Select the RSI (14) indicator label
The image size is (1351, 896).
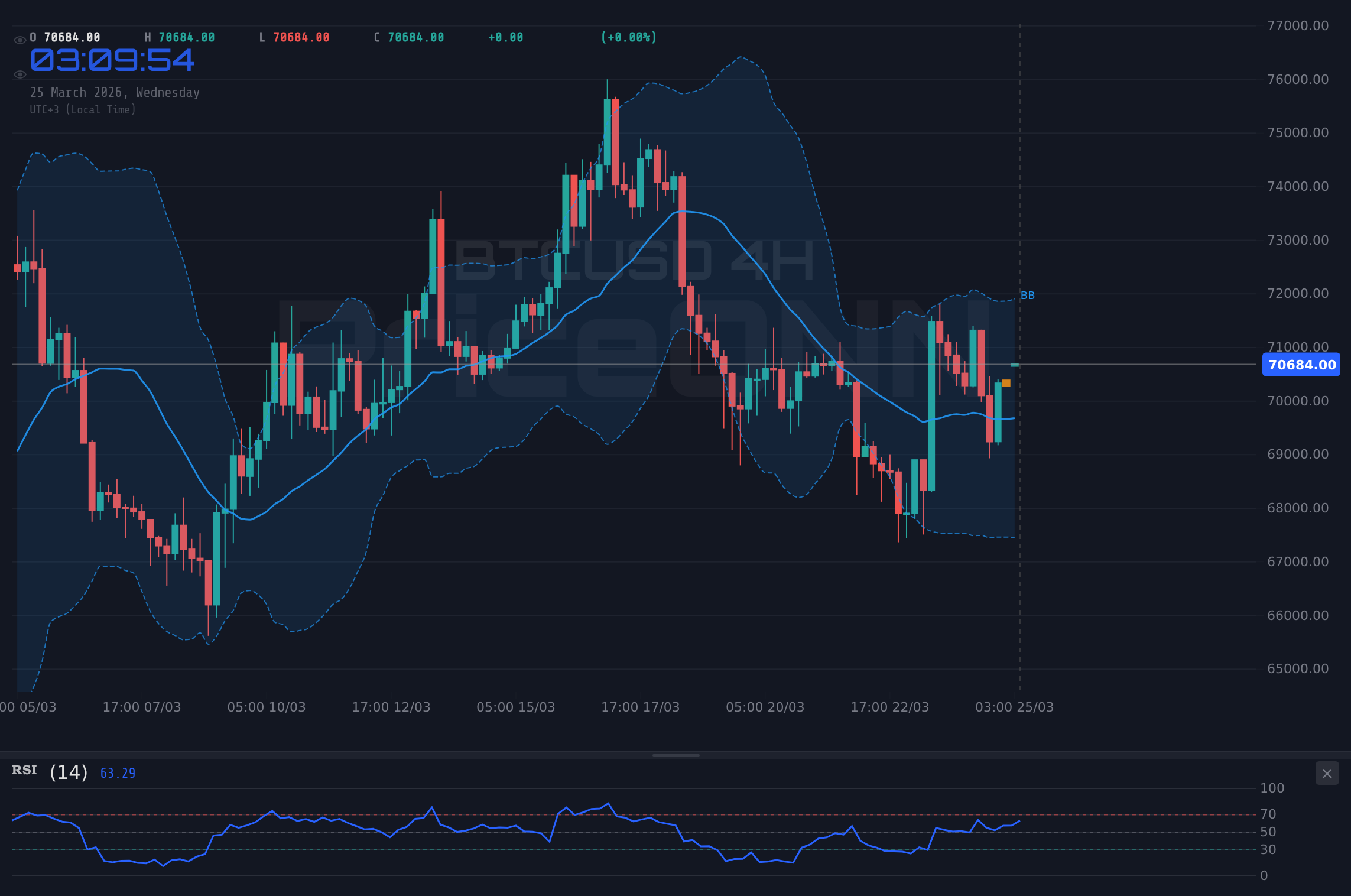48,771
